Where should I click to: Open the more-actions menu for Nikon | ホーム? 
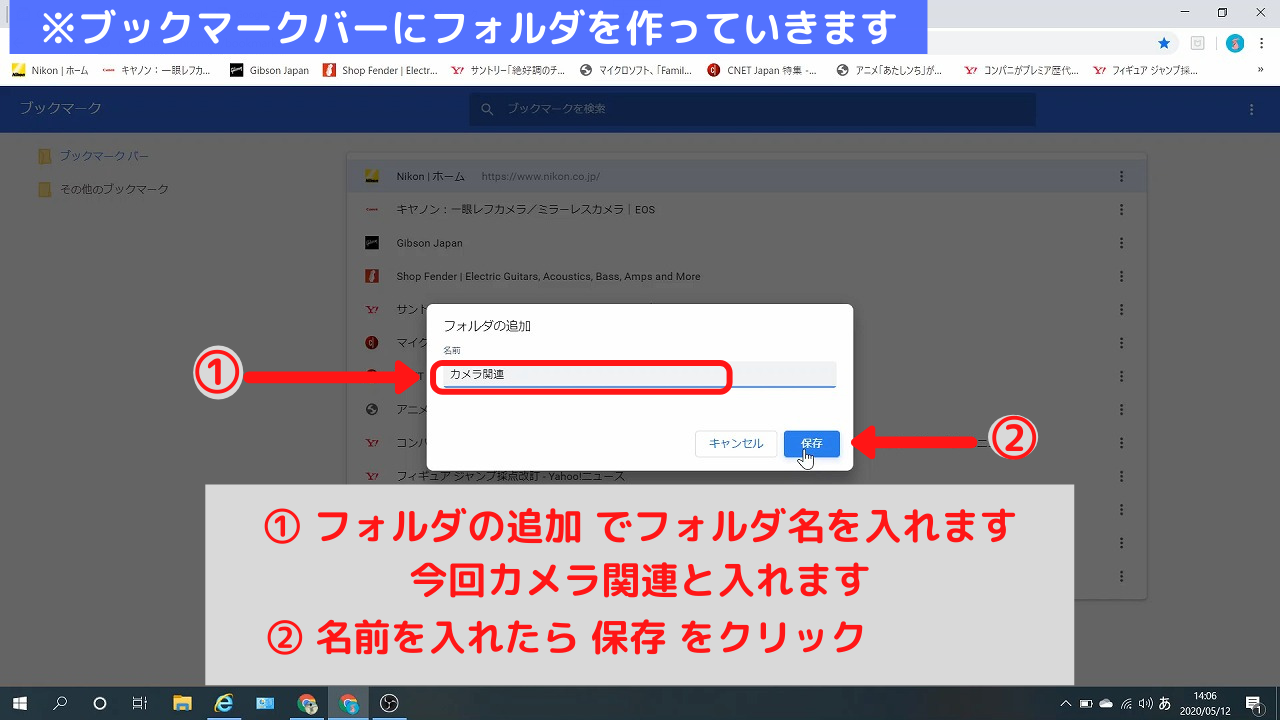[x=1122, y=176]
